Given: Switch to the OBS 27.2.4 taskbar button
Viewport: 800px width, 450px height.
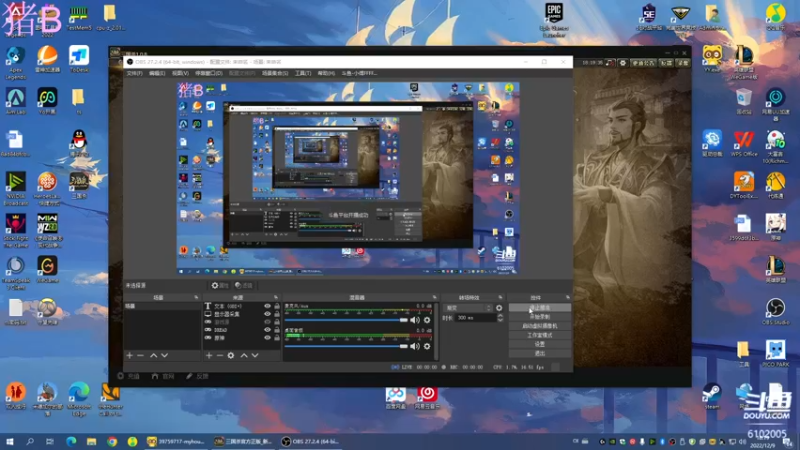Looking at the screenshot, I should coord(311,441).
